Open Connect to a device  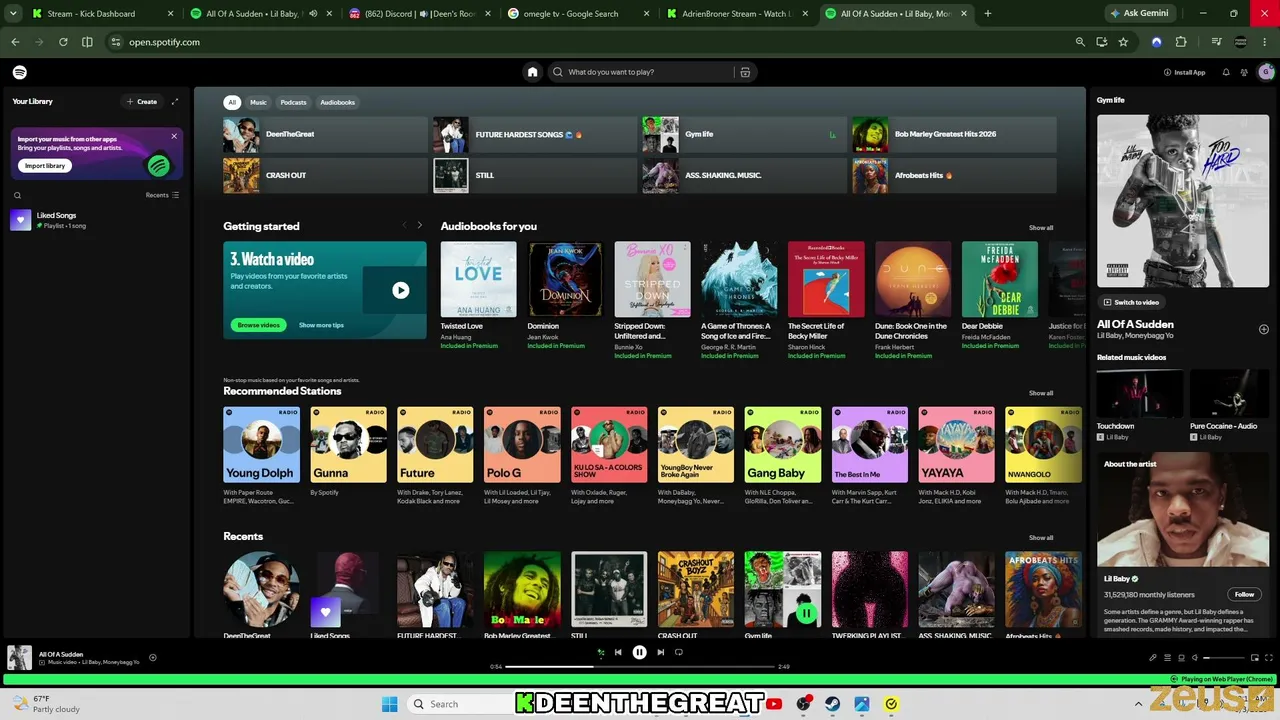click(1181, 658)
